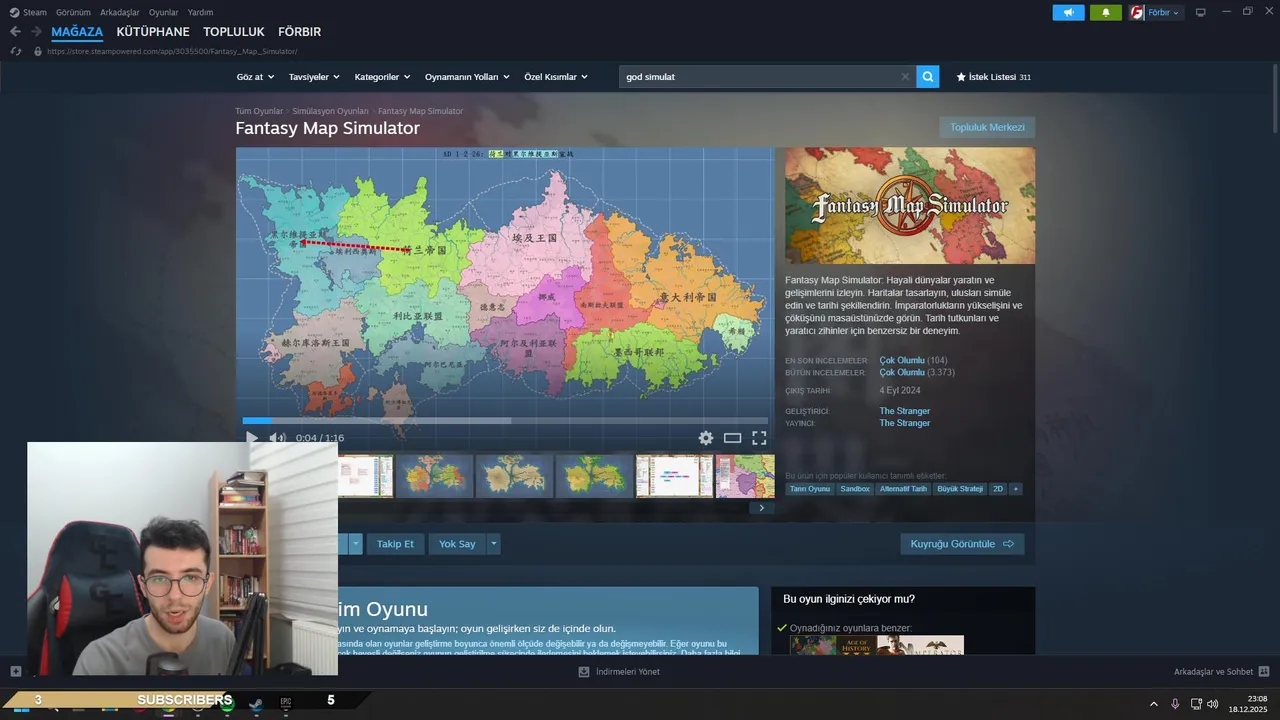Viewport: 1280px width, 720px height.
Task: Open Steam from the taskbar
Action: tap(256, 704)
